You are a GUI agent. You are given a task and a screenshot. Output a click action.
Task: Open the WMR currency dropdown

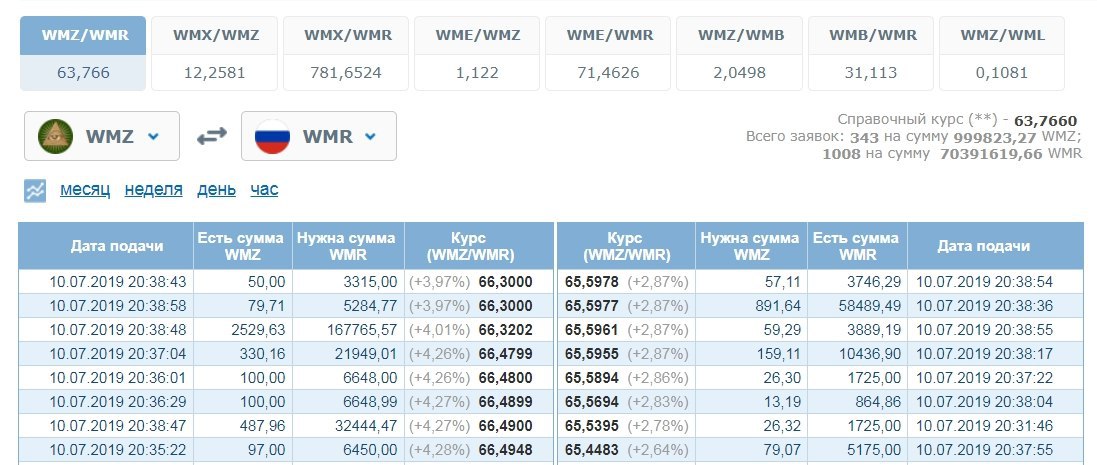pyautogui.click(x=319, y=136)
